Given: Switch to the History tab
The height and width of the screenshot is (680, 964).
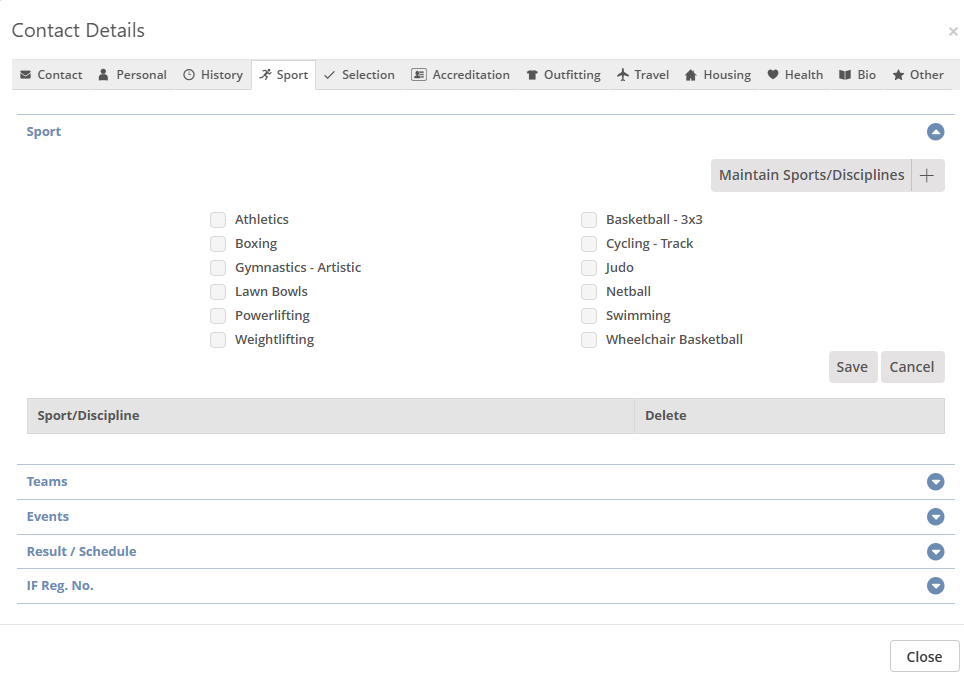Looking at the screenshot, I should [x=212, y=75].
